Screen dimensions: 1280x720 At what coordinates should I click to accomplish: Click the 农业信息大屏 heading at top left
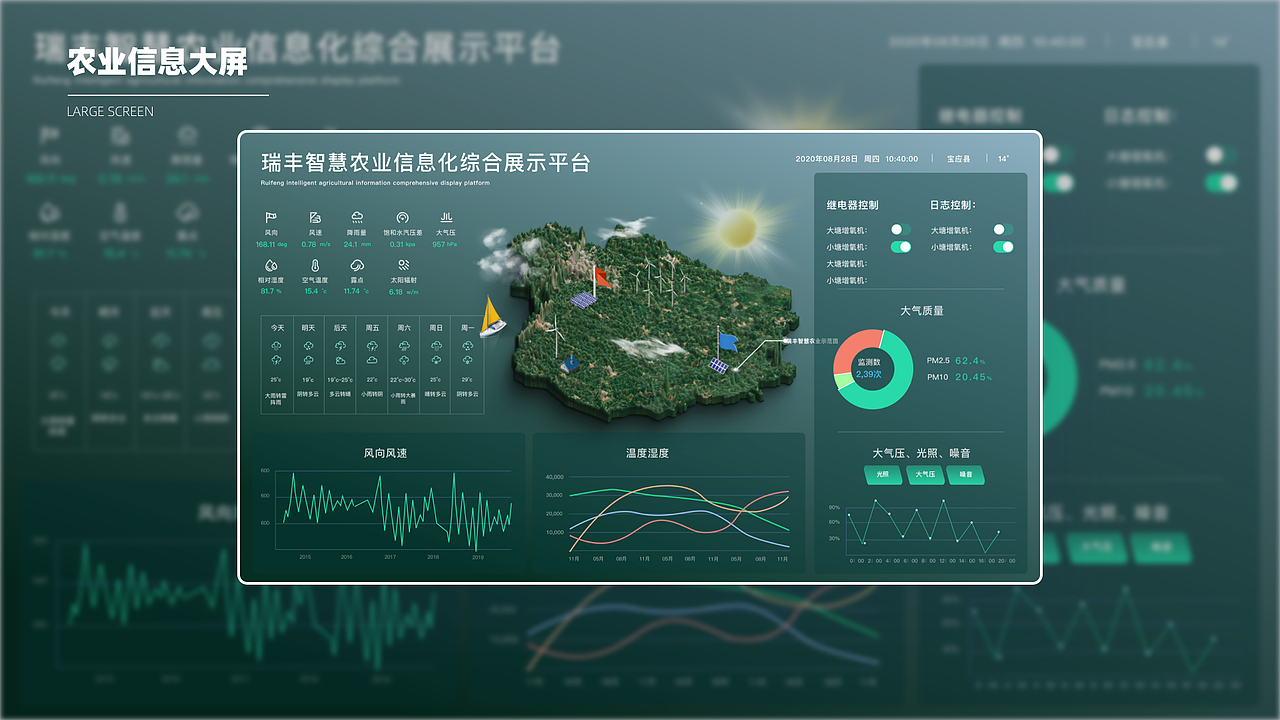click(x=157, y=62)
